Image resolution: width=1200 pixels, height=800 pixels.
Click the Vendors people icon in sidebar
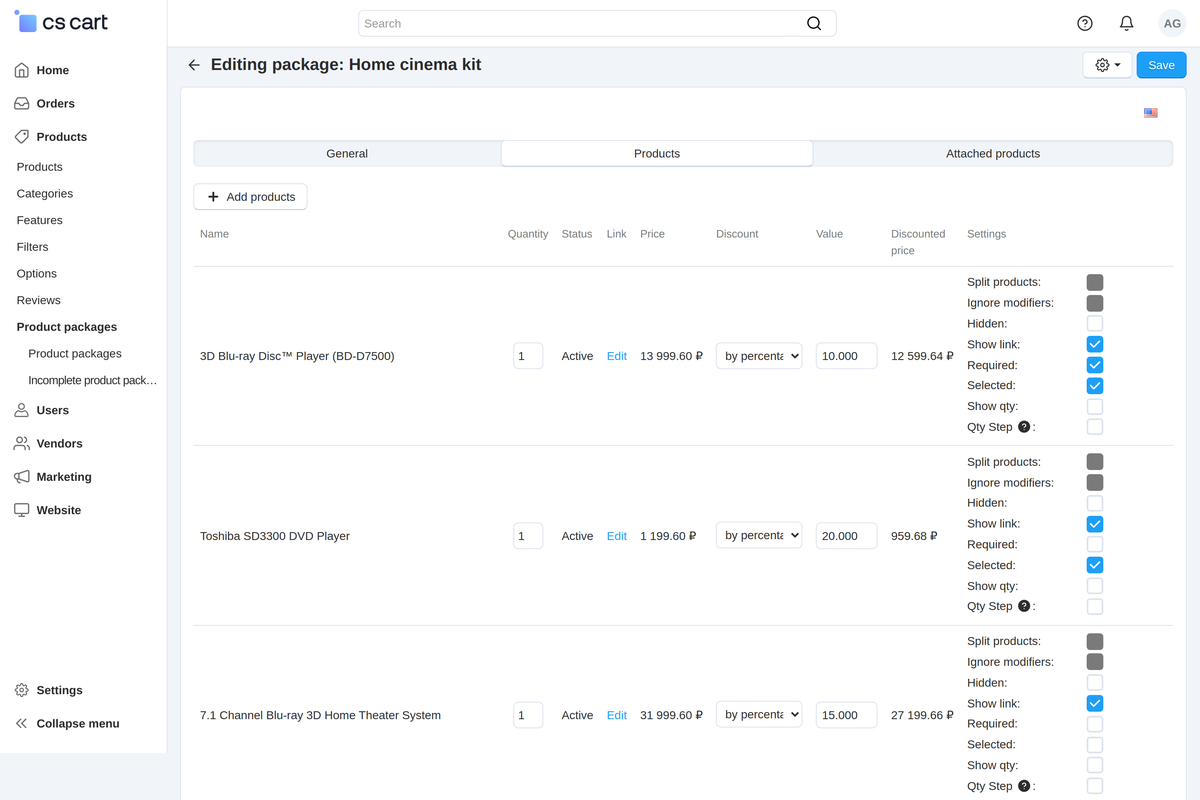(21, 443)
